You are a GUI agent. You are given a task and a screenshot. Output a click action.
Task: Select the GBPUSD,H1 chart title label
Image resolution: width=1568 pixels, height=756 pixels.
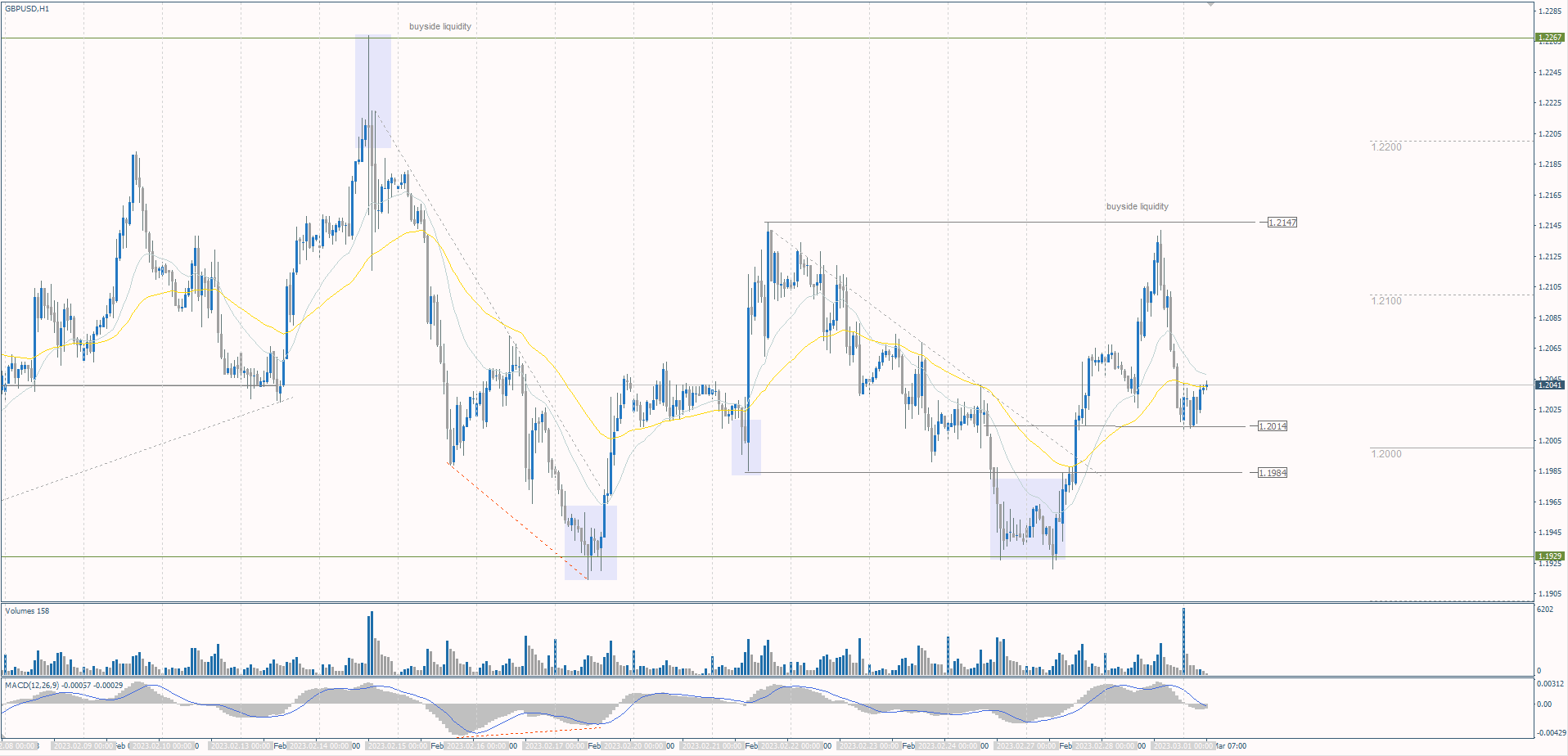pos(27,9)
